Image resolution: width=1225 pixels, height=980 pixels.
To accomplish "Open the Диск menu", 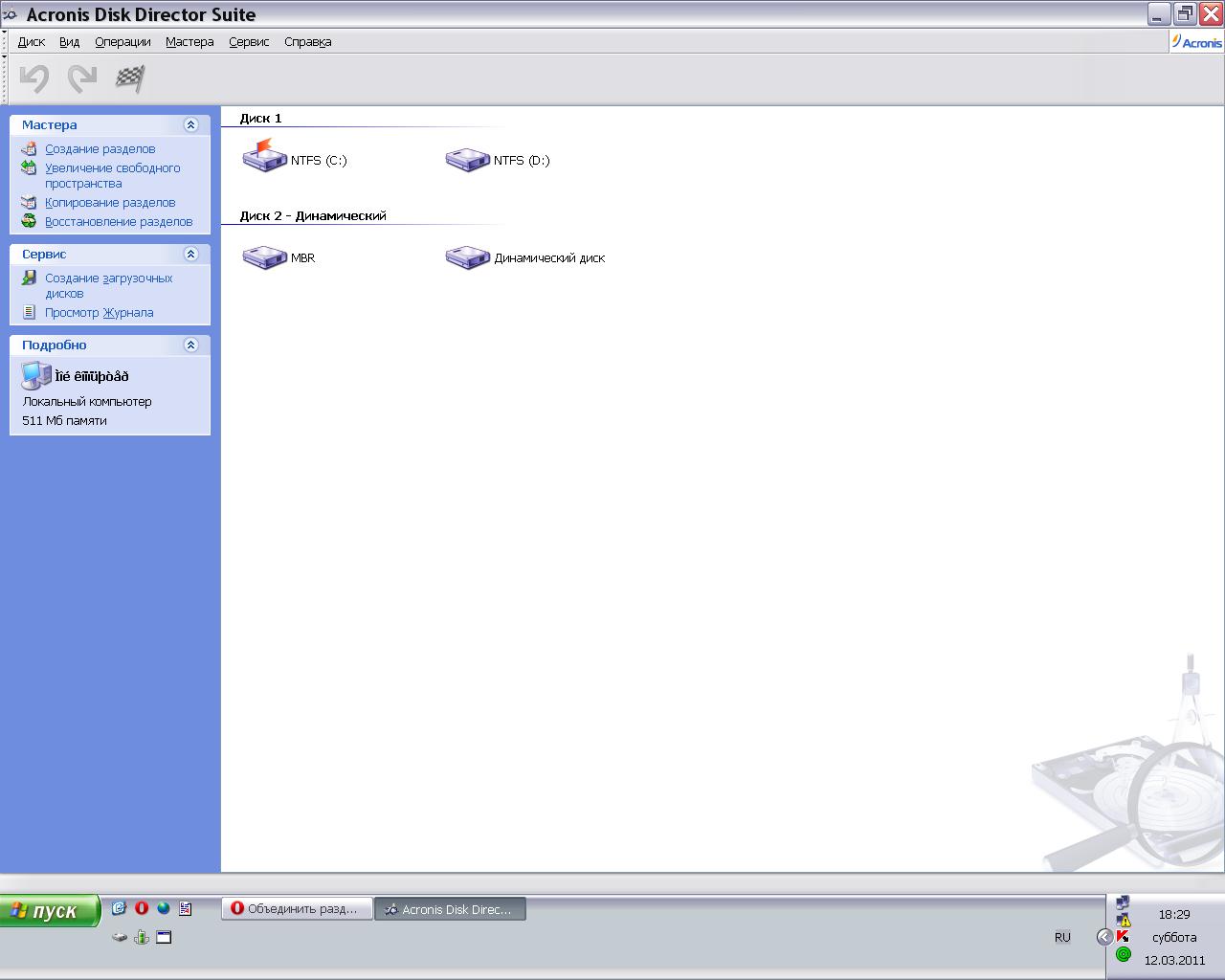I will pos(32,42).
